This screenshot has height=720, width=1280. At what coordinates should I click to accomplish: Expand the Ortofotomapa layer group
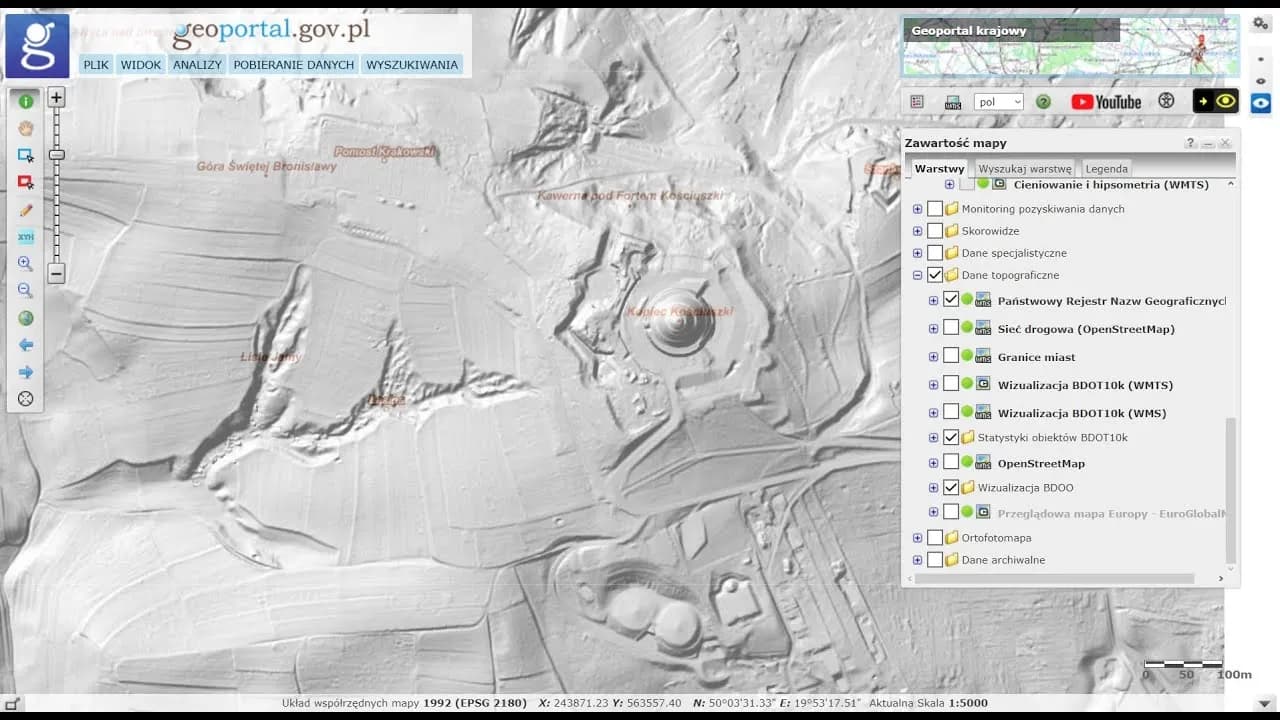[x=917, y=538]
